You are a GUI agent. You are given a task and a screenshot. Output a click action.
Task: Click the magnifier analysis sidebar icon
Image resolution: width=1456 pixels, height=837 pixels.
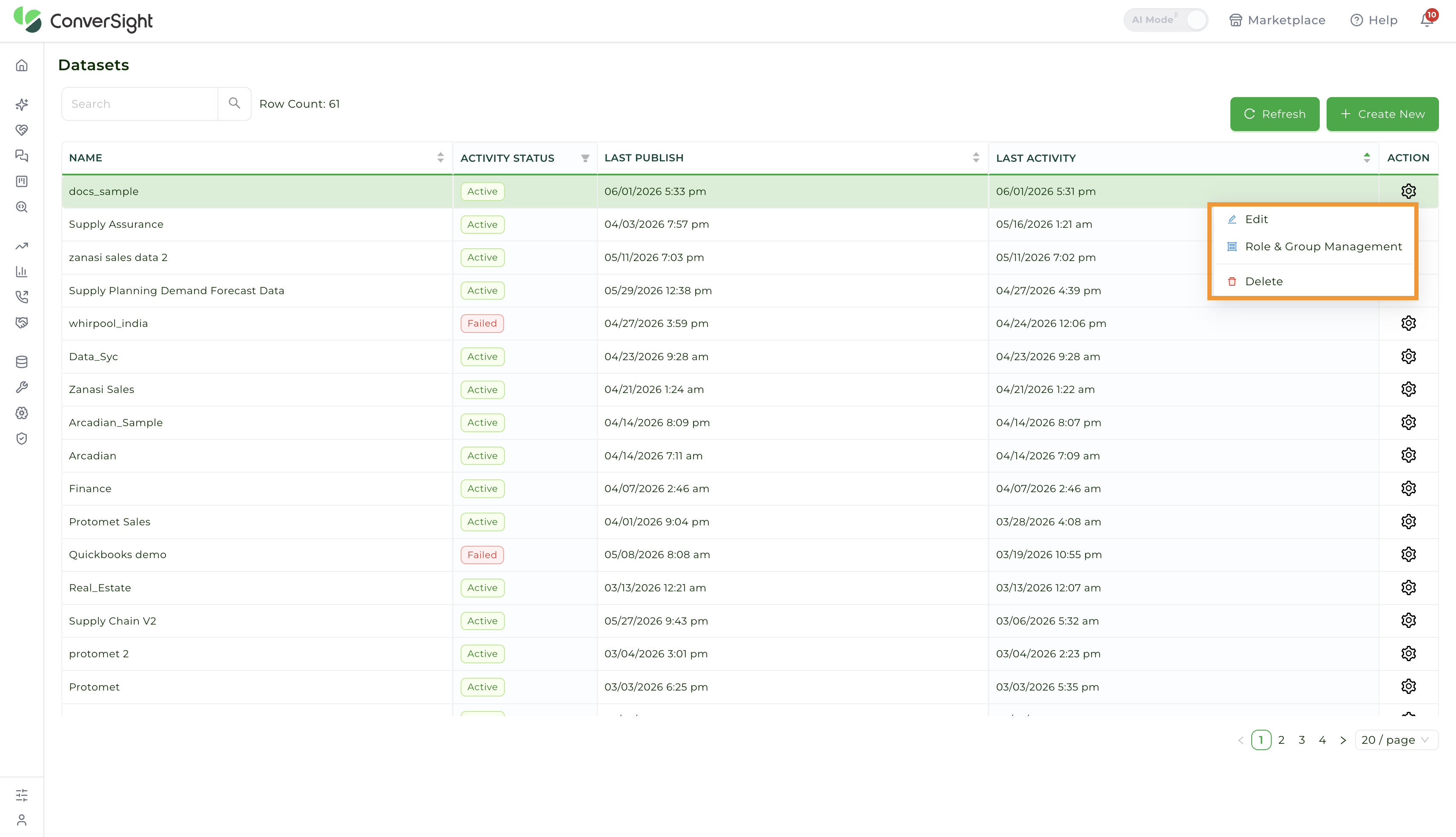[22, 207]
